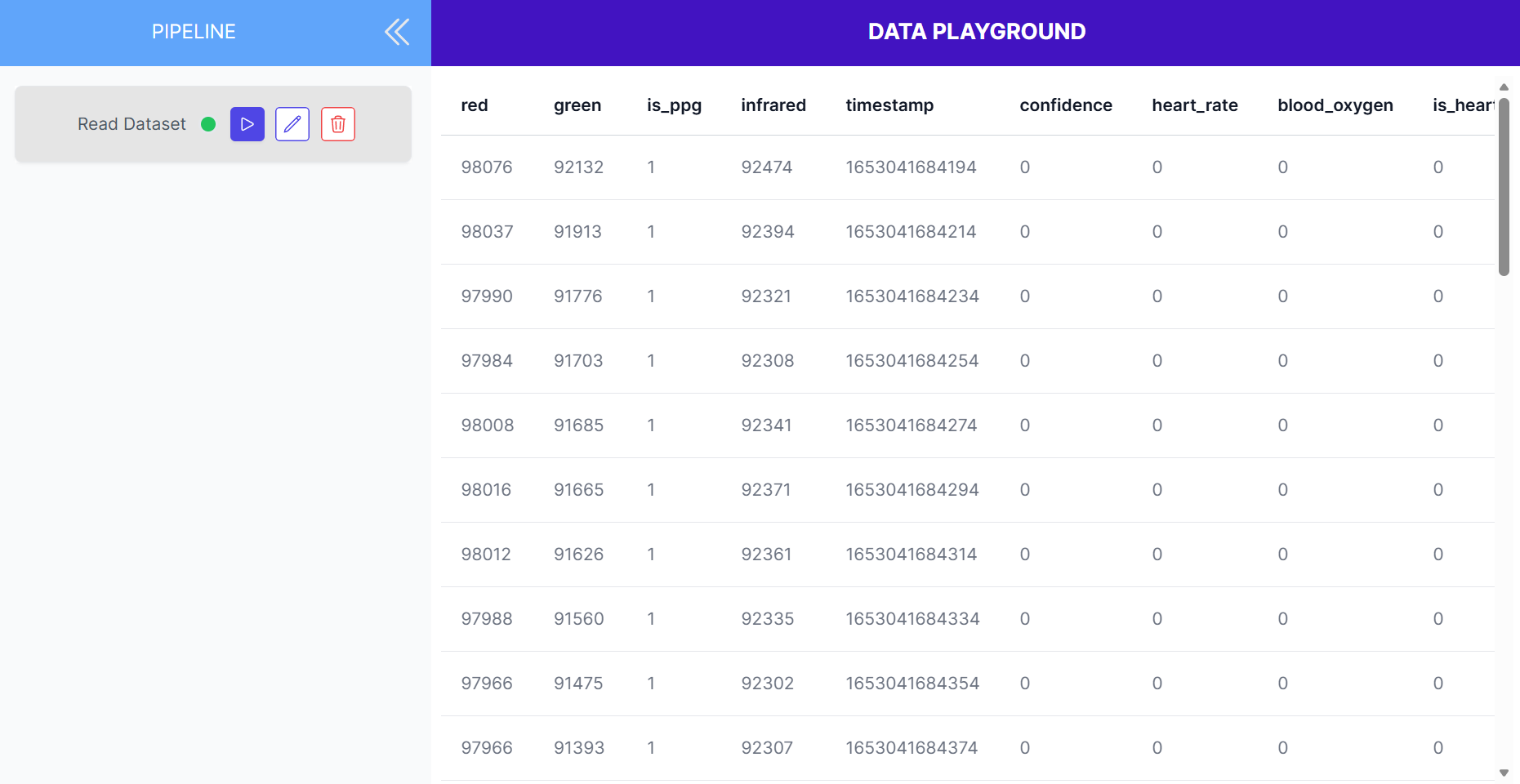Select the red column header
This screenshot has width=1520, height=784.
click(475, 105)
